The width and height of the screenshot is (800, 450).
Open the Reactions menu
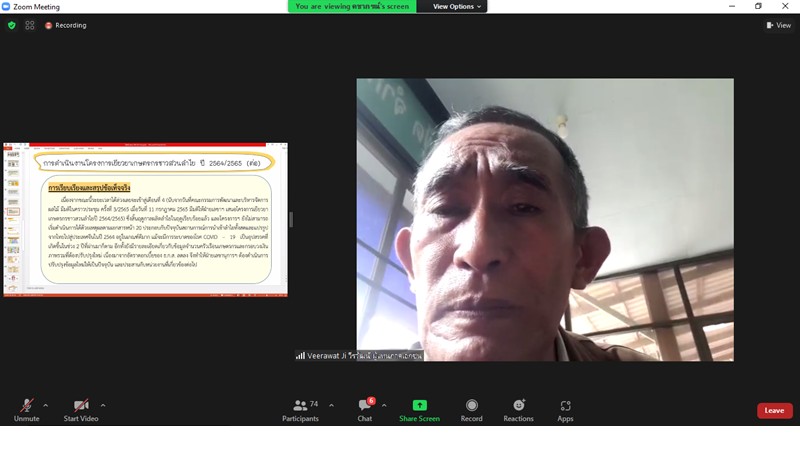[518, 410]
